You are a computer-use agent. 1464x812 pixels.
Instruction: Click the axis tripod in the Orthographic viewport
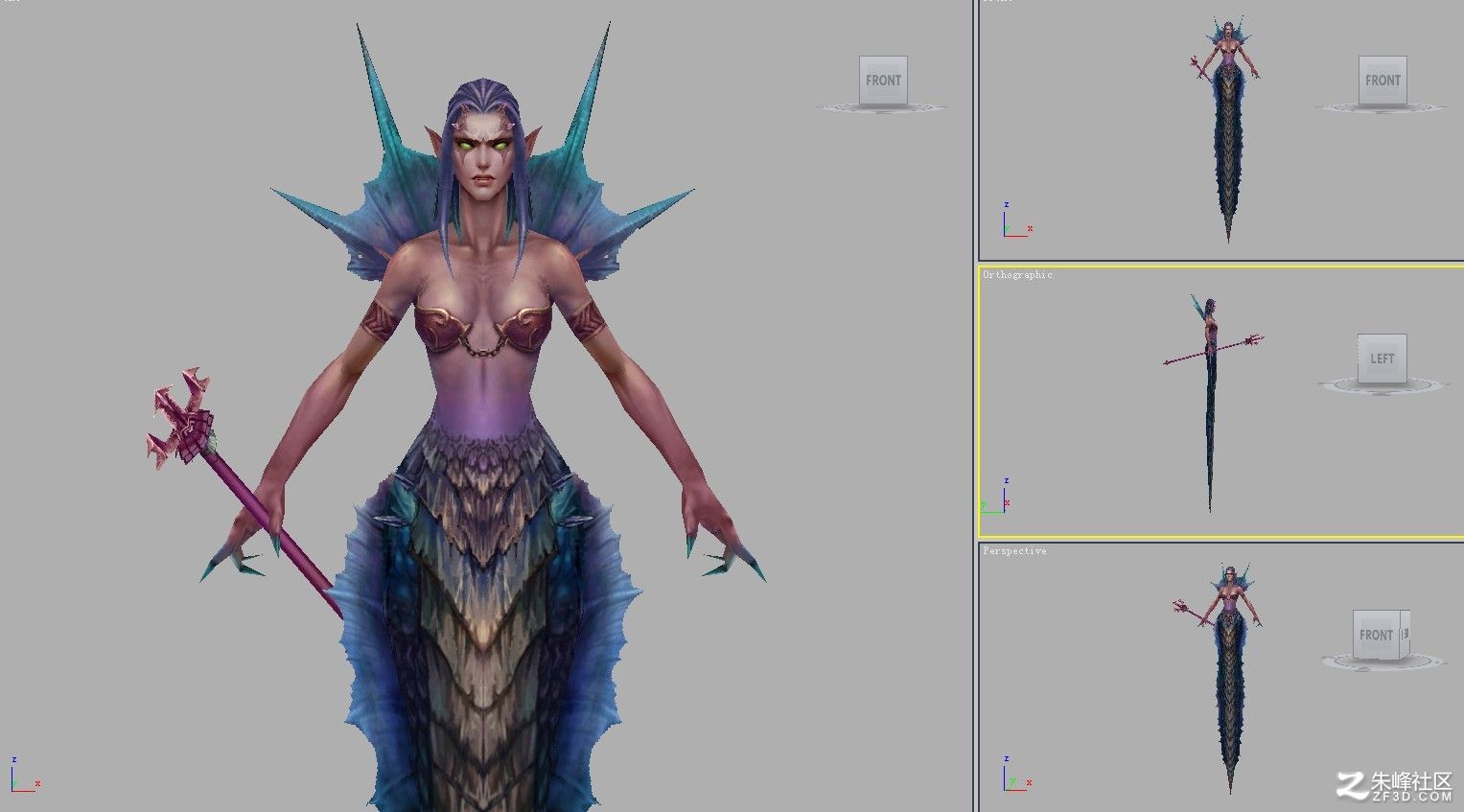(996, 496)
